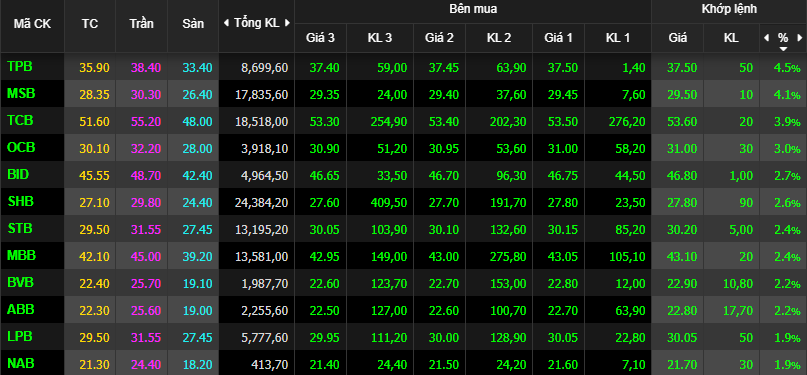Click the KL 1 column header

(x=618, y=38)
